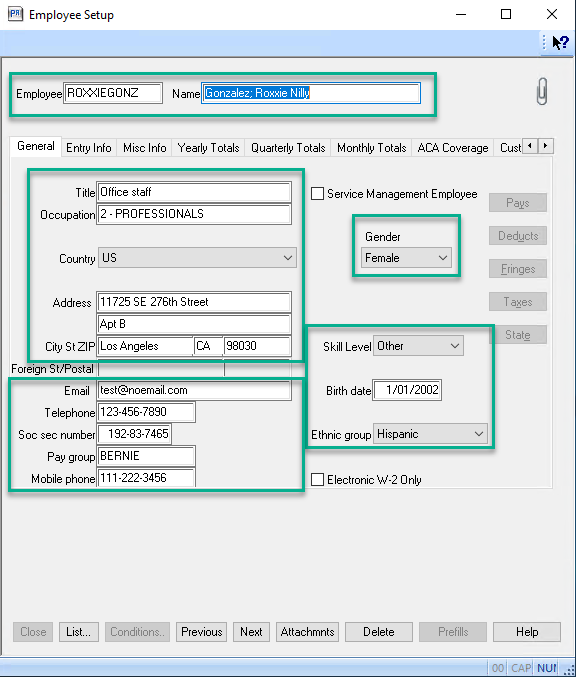Activate the What's This help cursor icon
The width and height of the screenshot is (576, 677).
[x=560, y=42]
